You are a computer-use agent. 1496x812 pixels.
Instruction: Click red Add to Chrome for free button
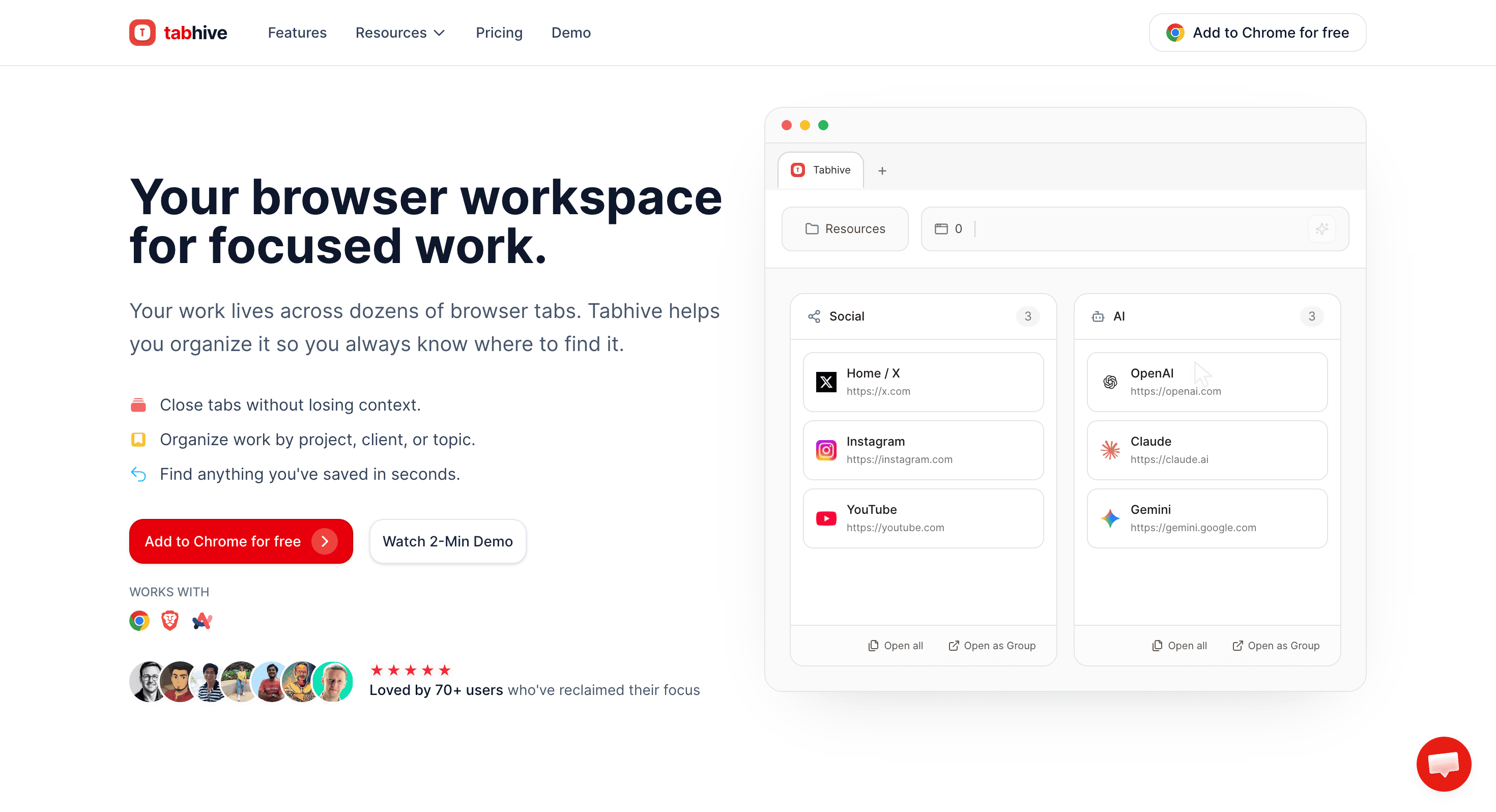click(241, 541)
